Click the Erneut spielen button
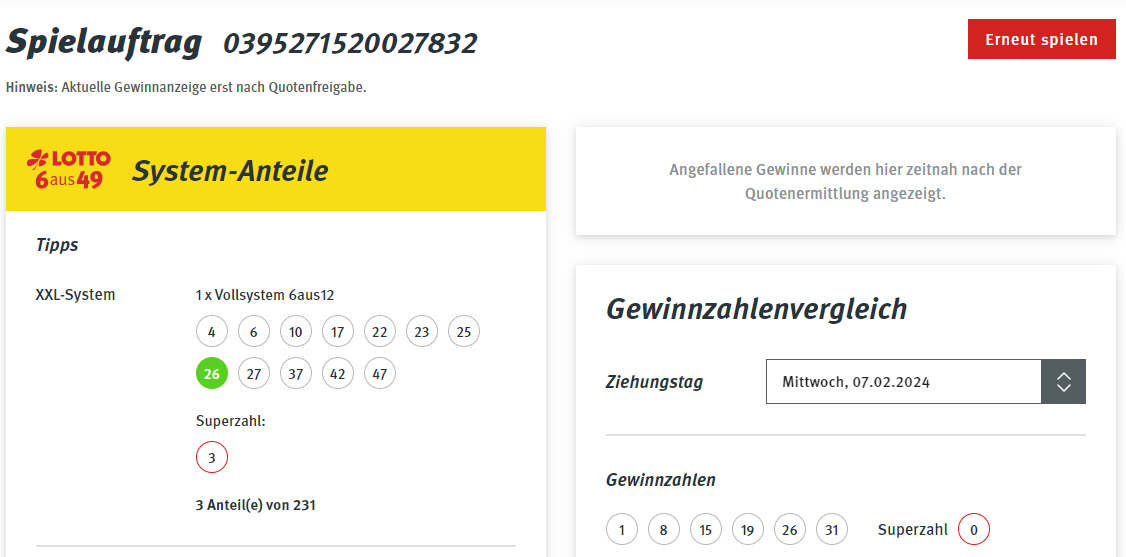1126x557 pixels. click(x=1041, y=39)
